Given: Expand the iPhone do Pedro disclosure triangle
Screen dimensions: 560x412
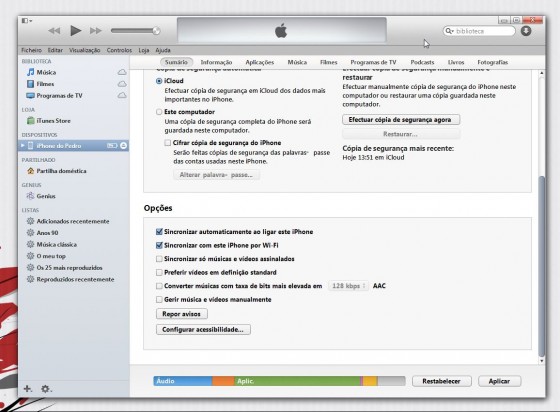Looking at the screenshot, I should 23,146.
